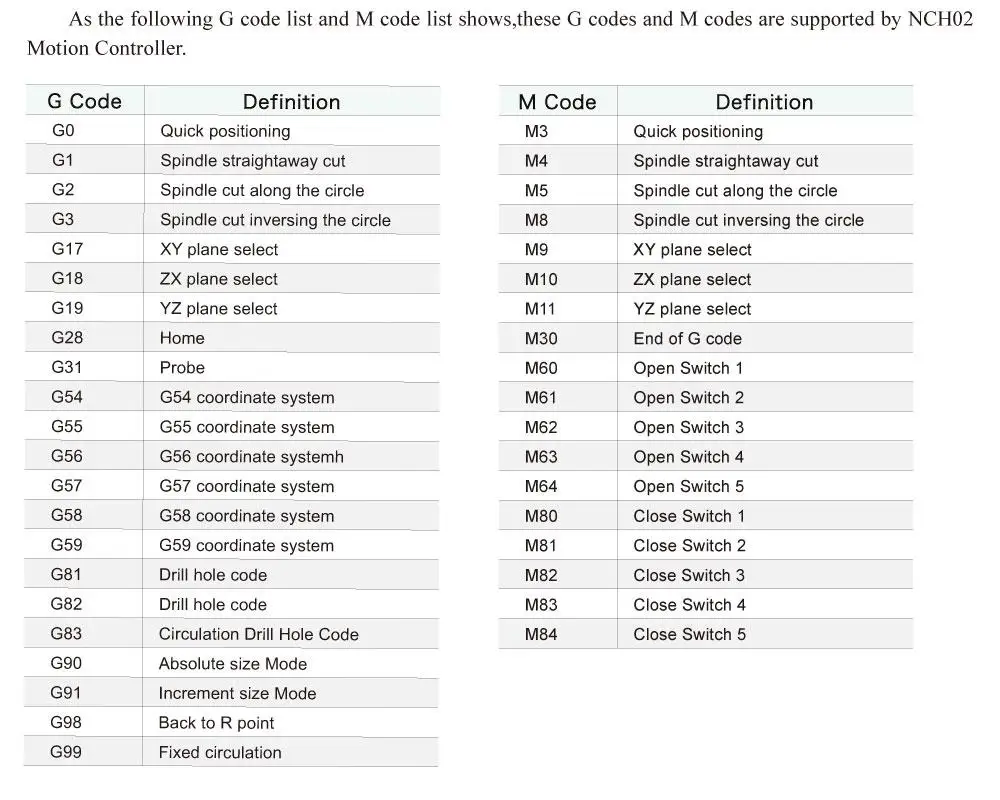Select the M64 Open Switch 5 row
Image resolution: width=1000 pixels, height=800 pixels.
[x=705, y=486]
